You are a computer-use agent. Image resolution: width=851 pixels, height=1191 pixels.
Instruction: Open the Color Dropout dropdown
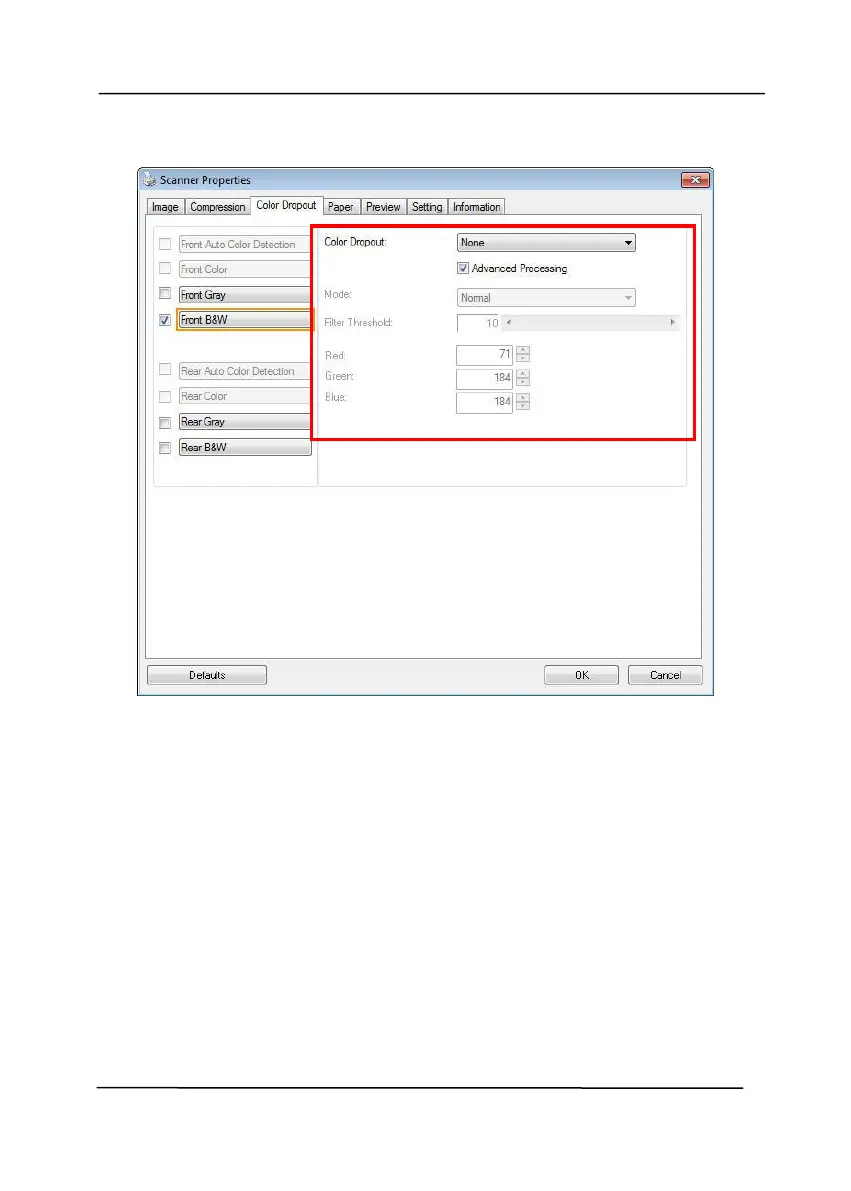click(x=546, y=242)
